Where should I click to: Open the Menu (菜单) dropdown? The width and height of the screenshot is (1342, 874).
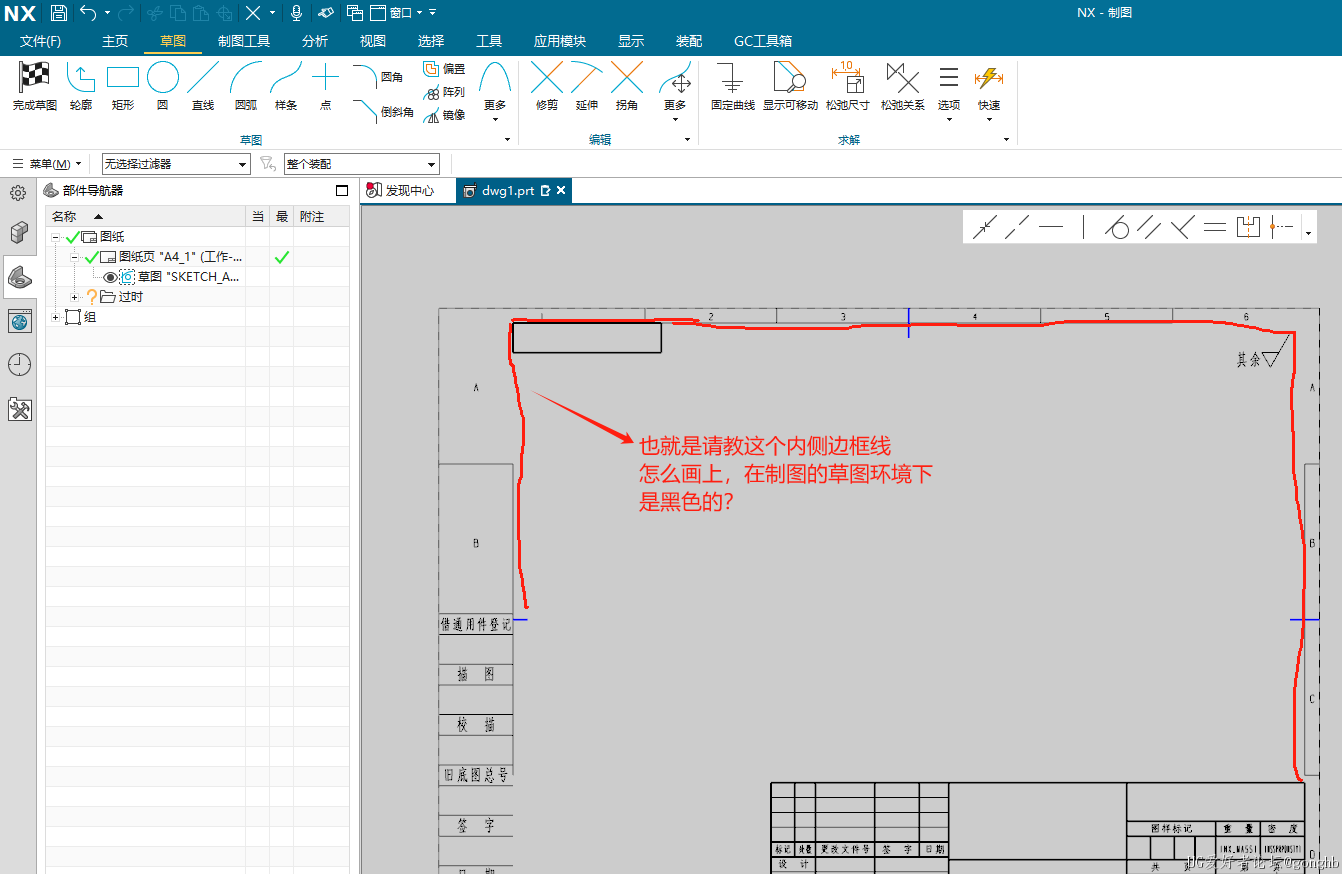point(46,164)
